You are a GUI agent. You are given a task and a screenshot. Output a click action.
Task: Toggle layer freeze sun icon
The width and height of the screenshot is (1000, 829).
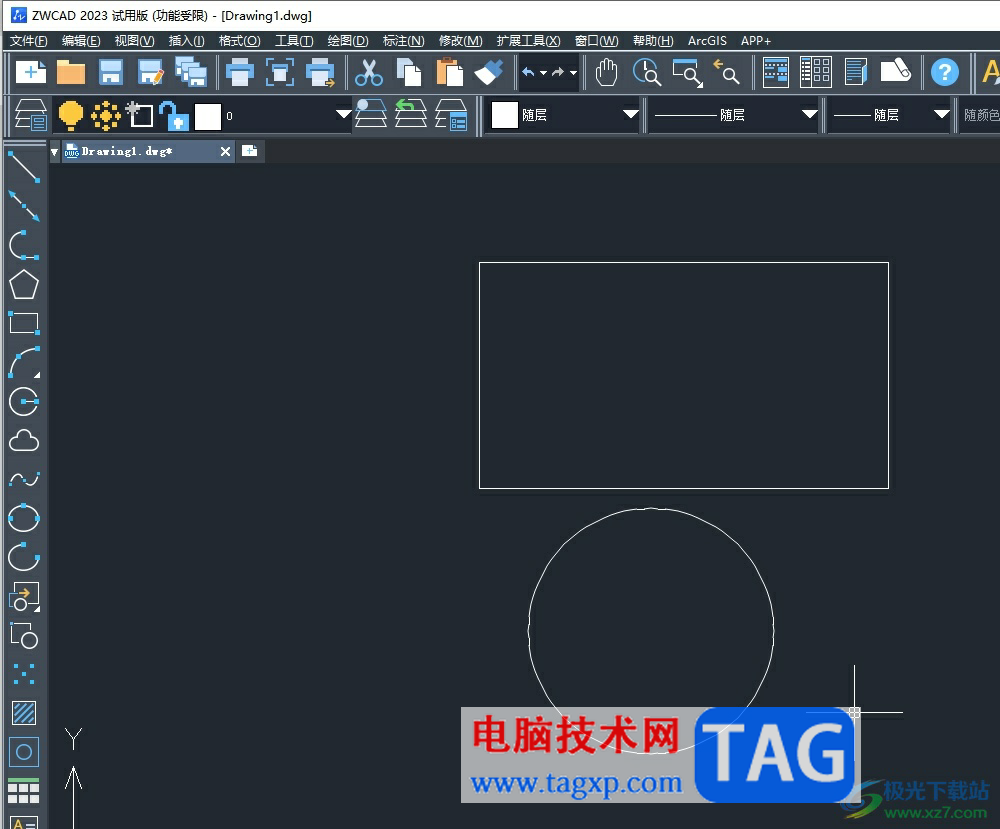(105, 115)
